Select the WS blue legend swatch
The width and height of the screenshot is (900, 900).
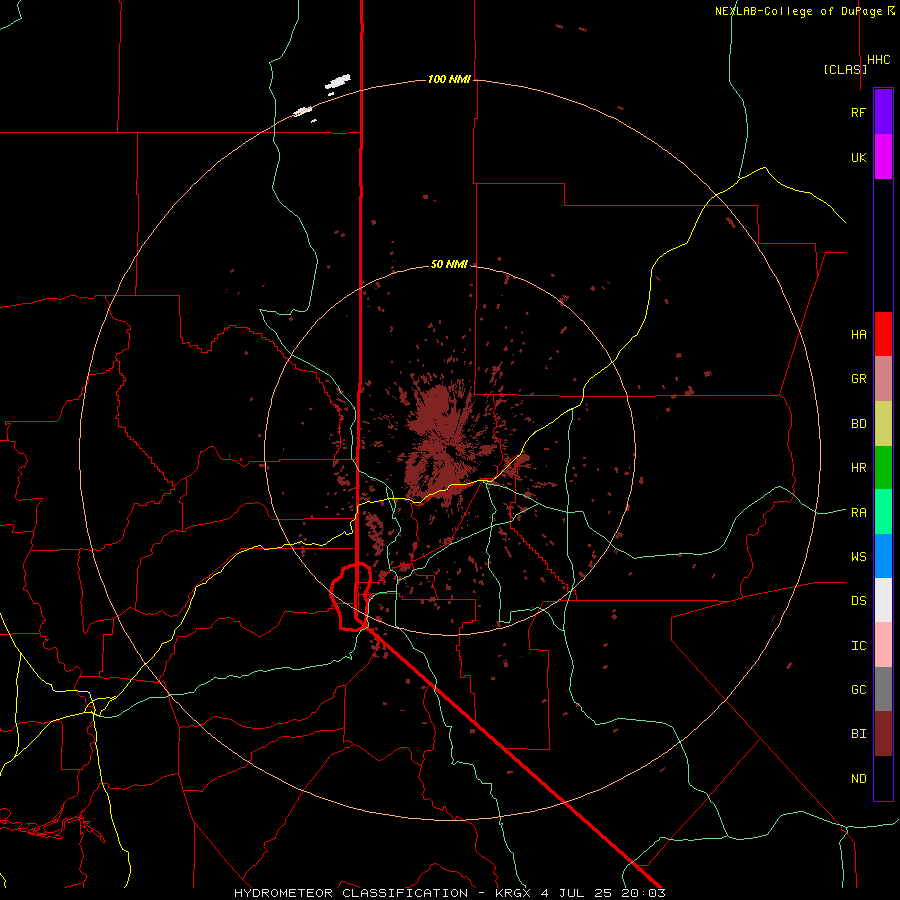pyautogui.click(x=883, y=556)
